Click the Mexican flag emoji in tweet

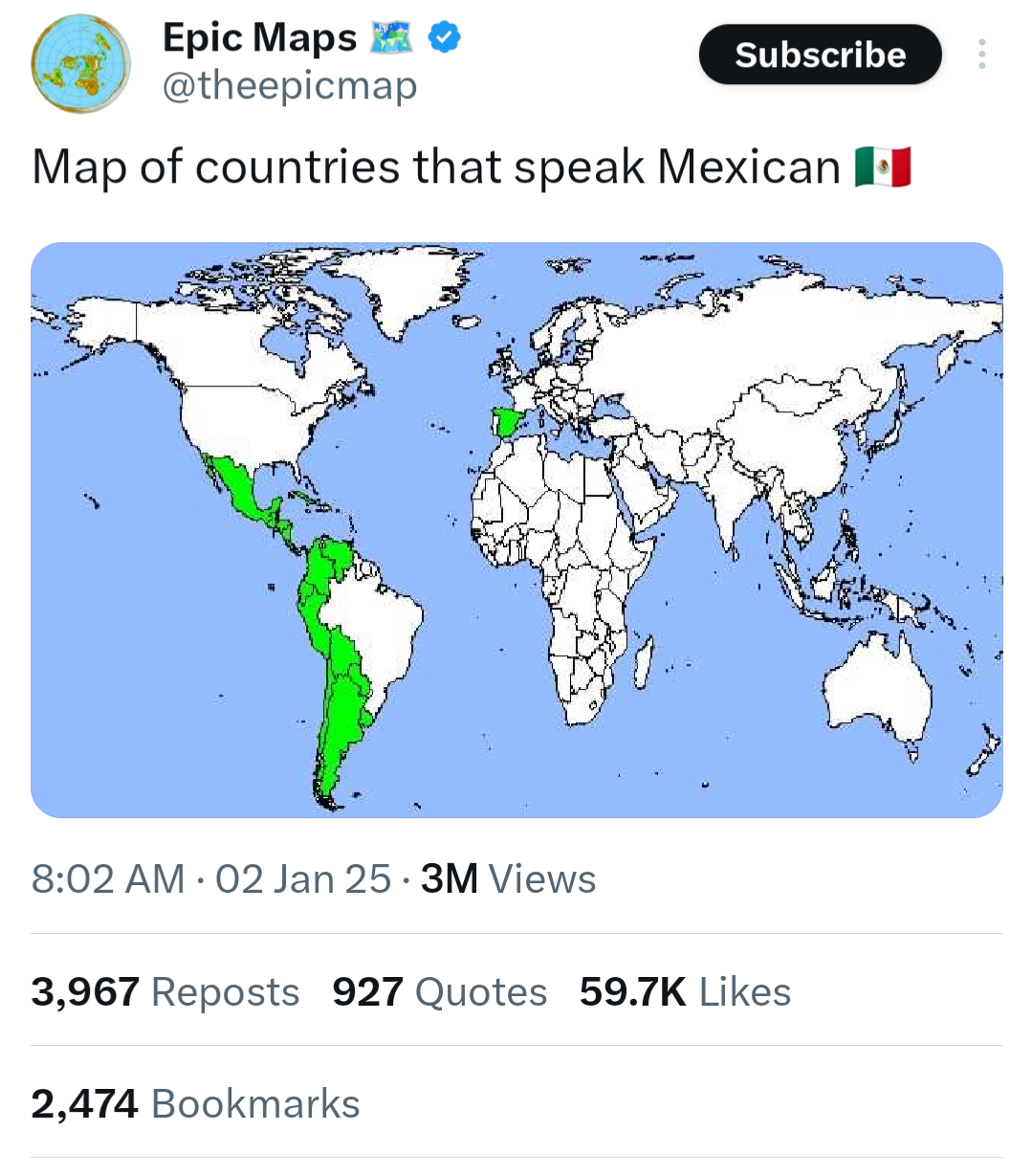click(883, 167)
